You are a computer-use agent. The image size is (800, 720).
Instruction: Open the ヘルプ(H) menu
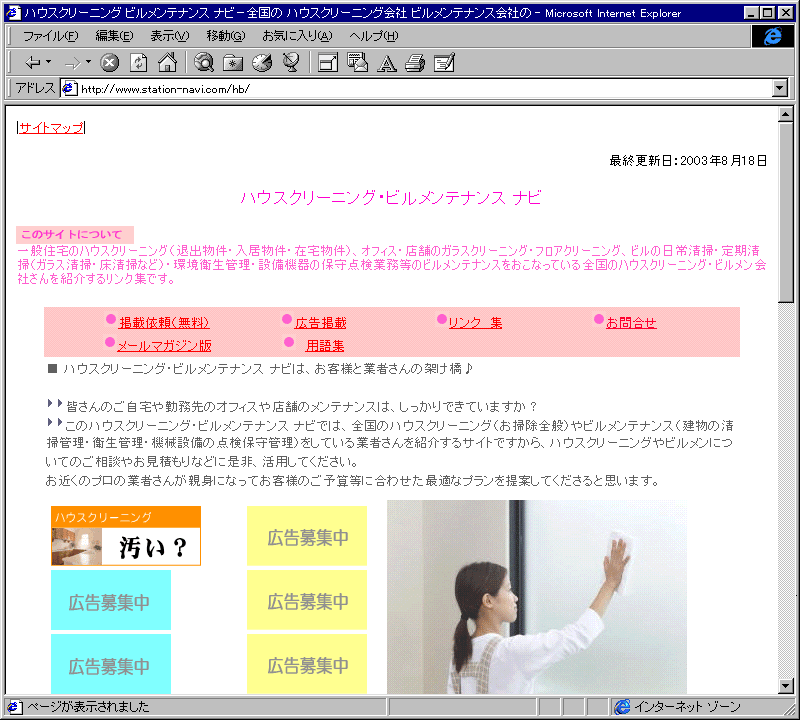(373, 36)
